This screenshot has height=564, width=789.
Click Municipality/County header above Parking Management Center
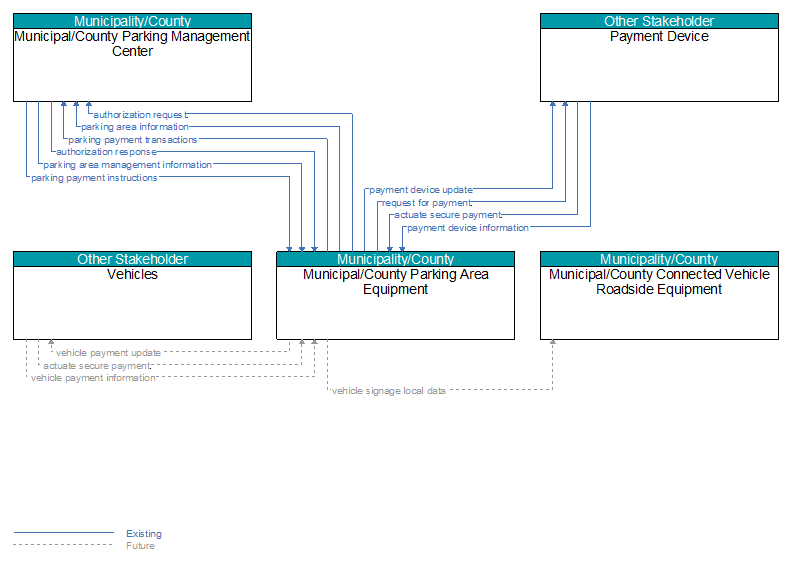tap(132, 21)
